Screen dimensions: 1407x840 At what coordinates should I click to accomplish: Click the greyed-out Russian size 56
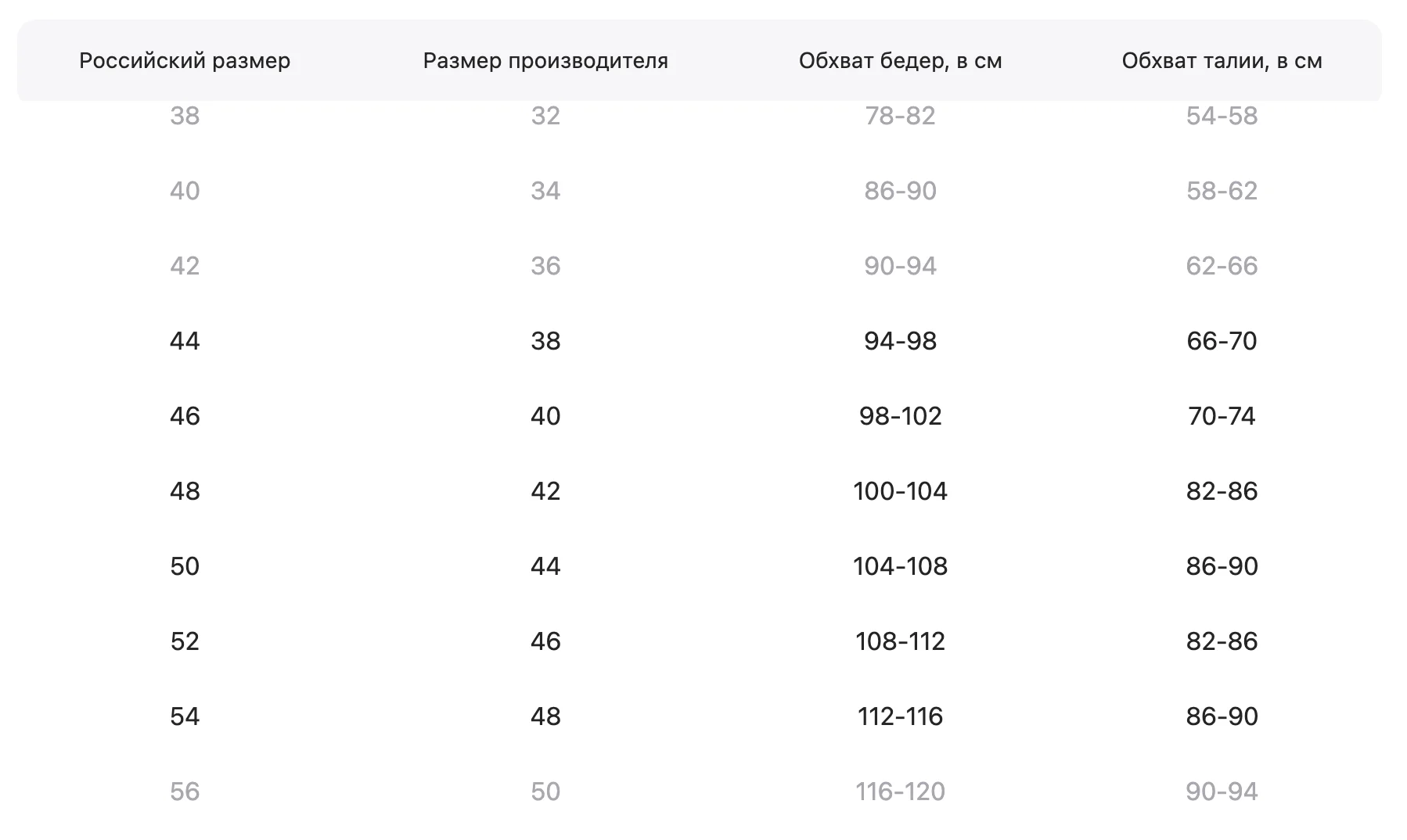(185, 792)
